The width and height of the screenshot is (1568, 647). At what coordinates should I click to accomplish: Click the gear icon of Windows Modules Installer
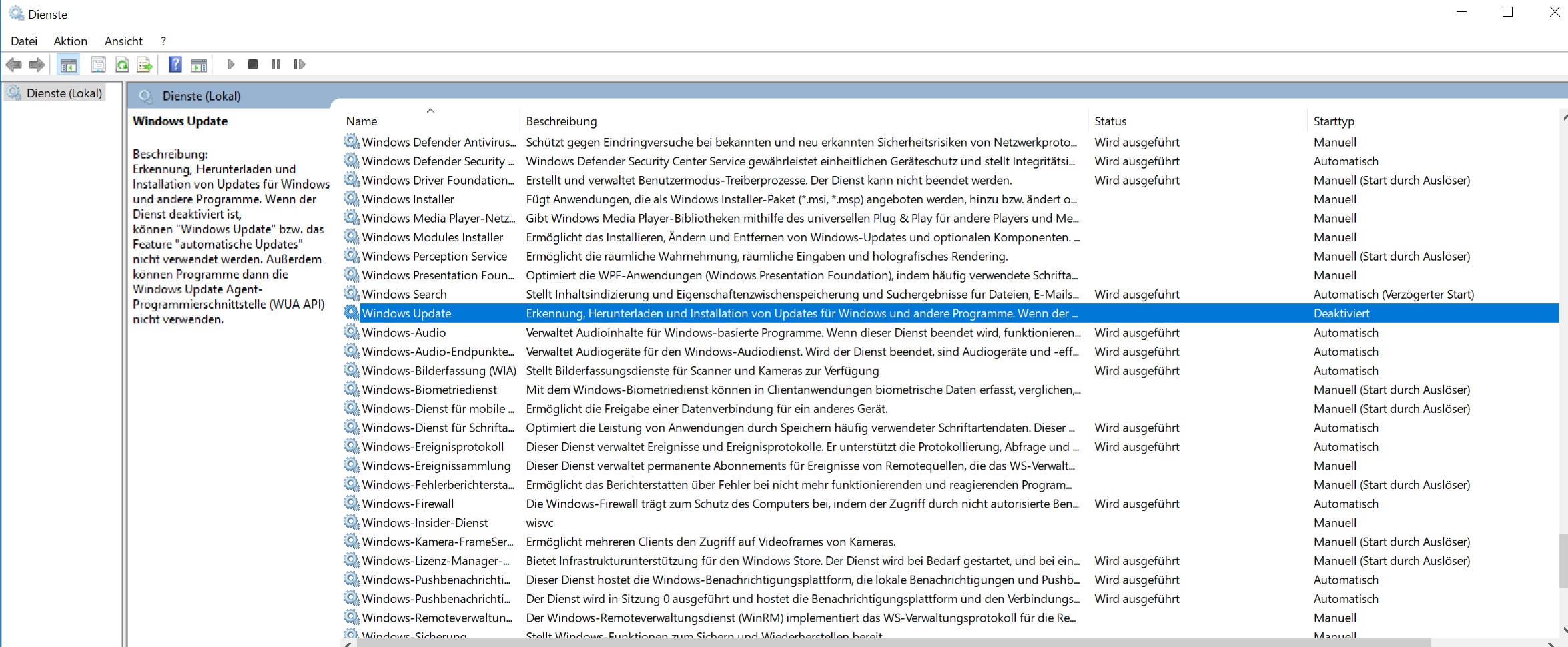click(352, 237)
